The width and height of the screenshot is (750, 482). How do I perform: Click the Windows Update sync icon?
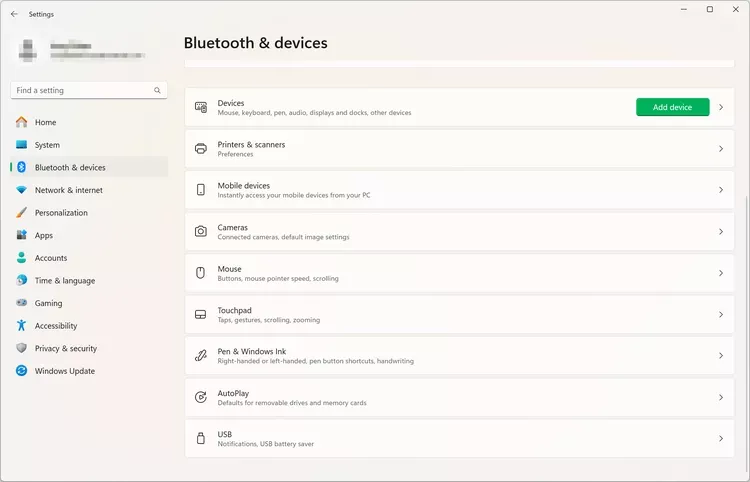pos(21,371)
